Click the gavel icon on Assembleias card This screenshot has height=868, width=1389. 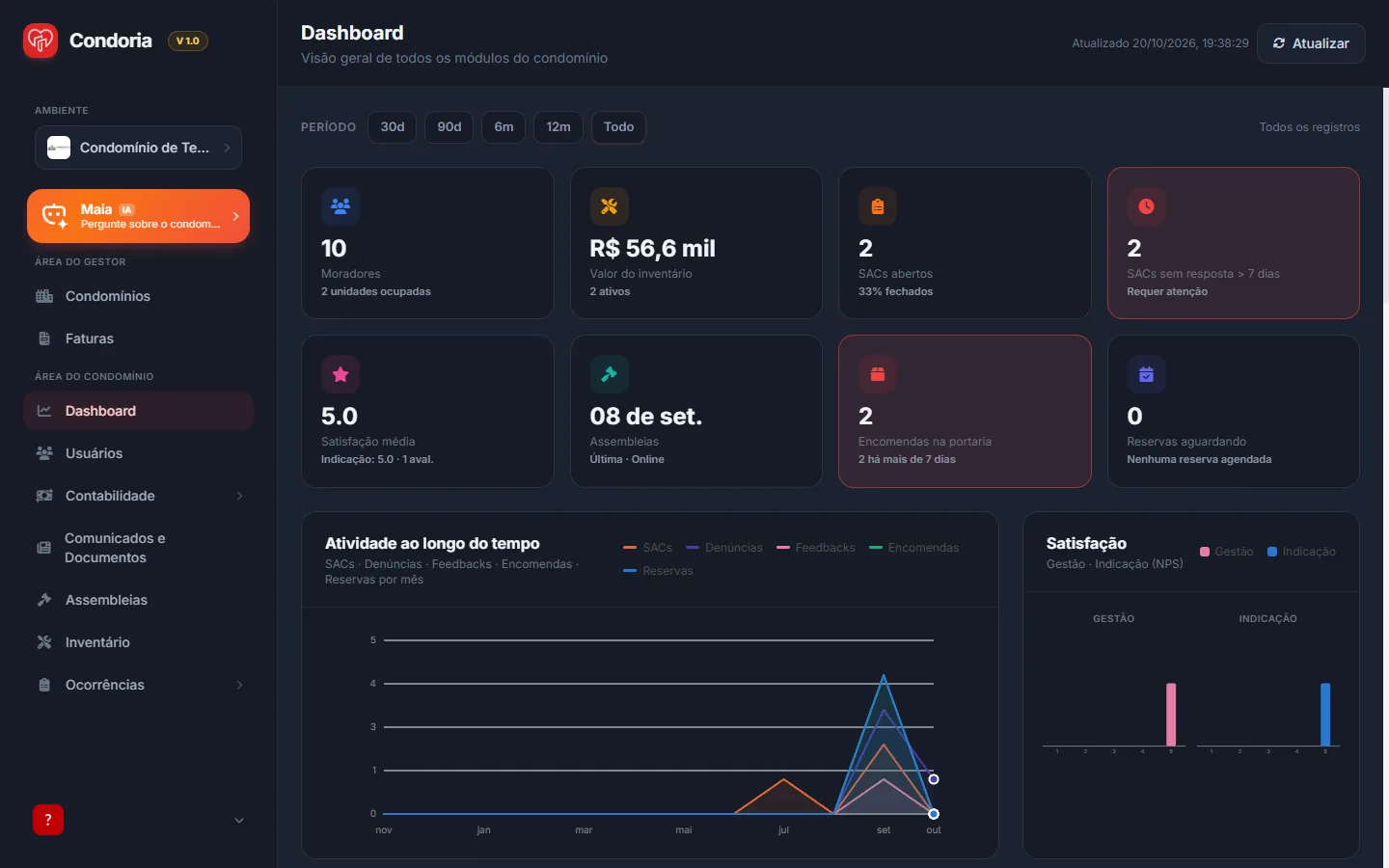[x=609, y=374]
